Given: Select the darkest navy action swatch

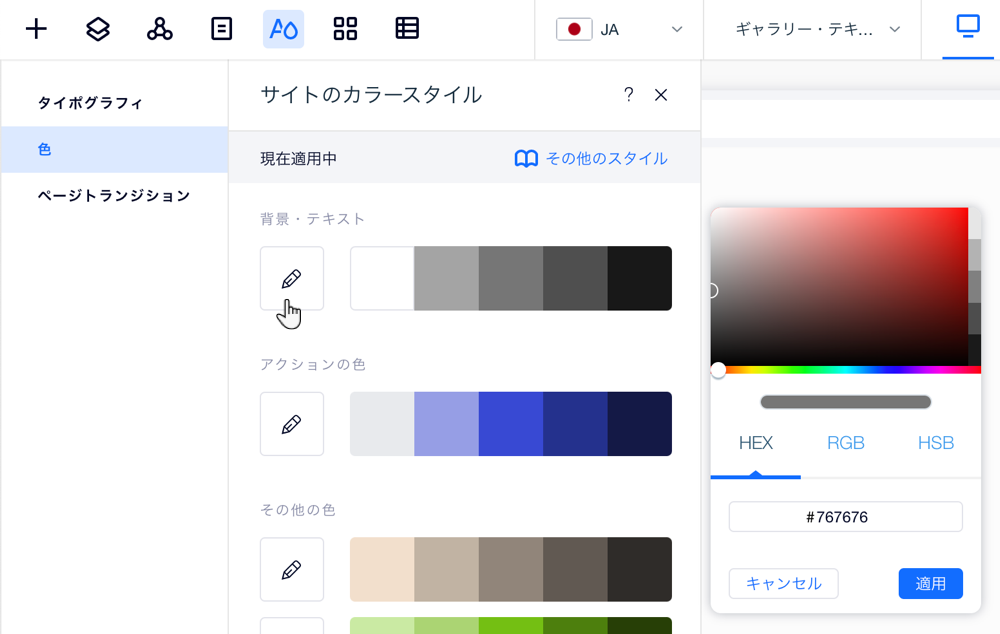Looking at the screenshot, I should click(640, 424).
